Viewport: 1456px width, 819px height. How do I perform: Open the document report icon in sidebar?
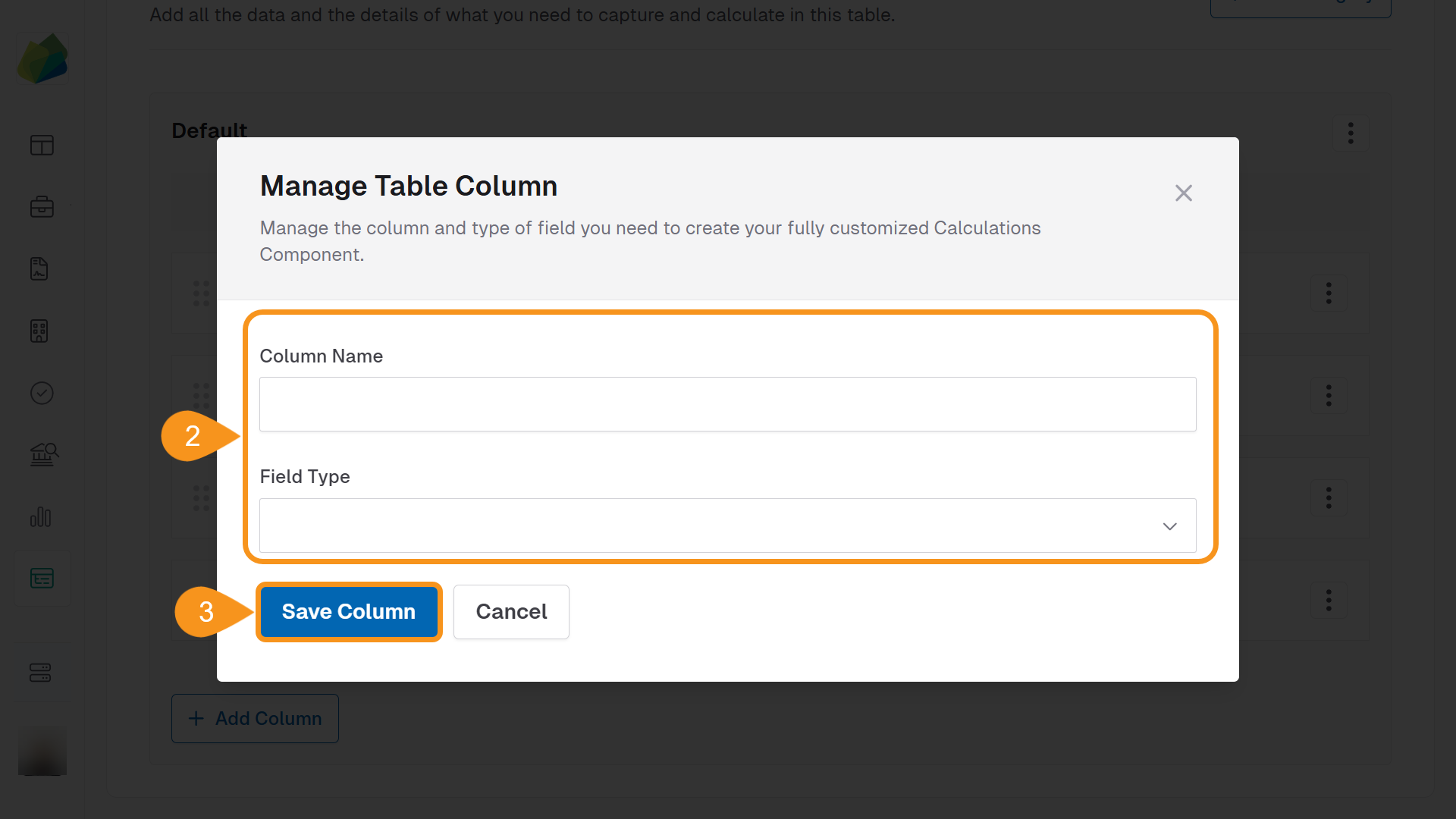click(42, 268)
